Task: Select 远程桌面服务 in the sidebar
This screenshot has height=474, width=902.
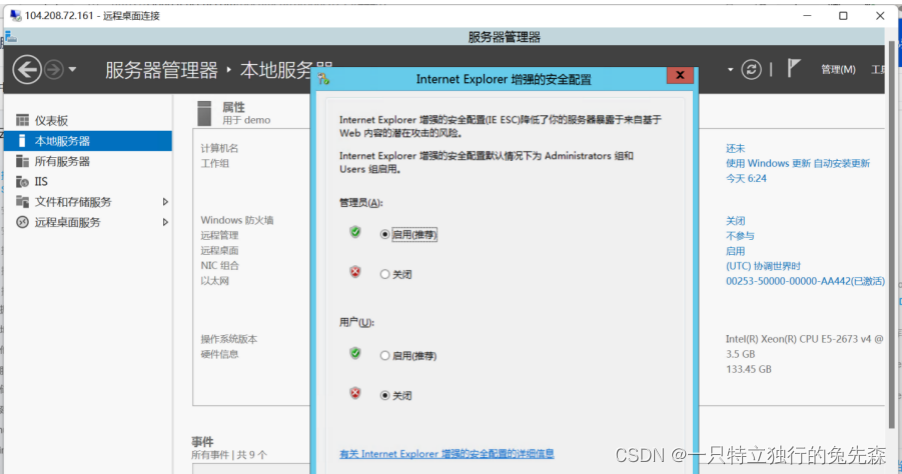Action: point(87,222)
